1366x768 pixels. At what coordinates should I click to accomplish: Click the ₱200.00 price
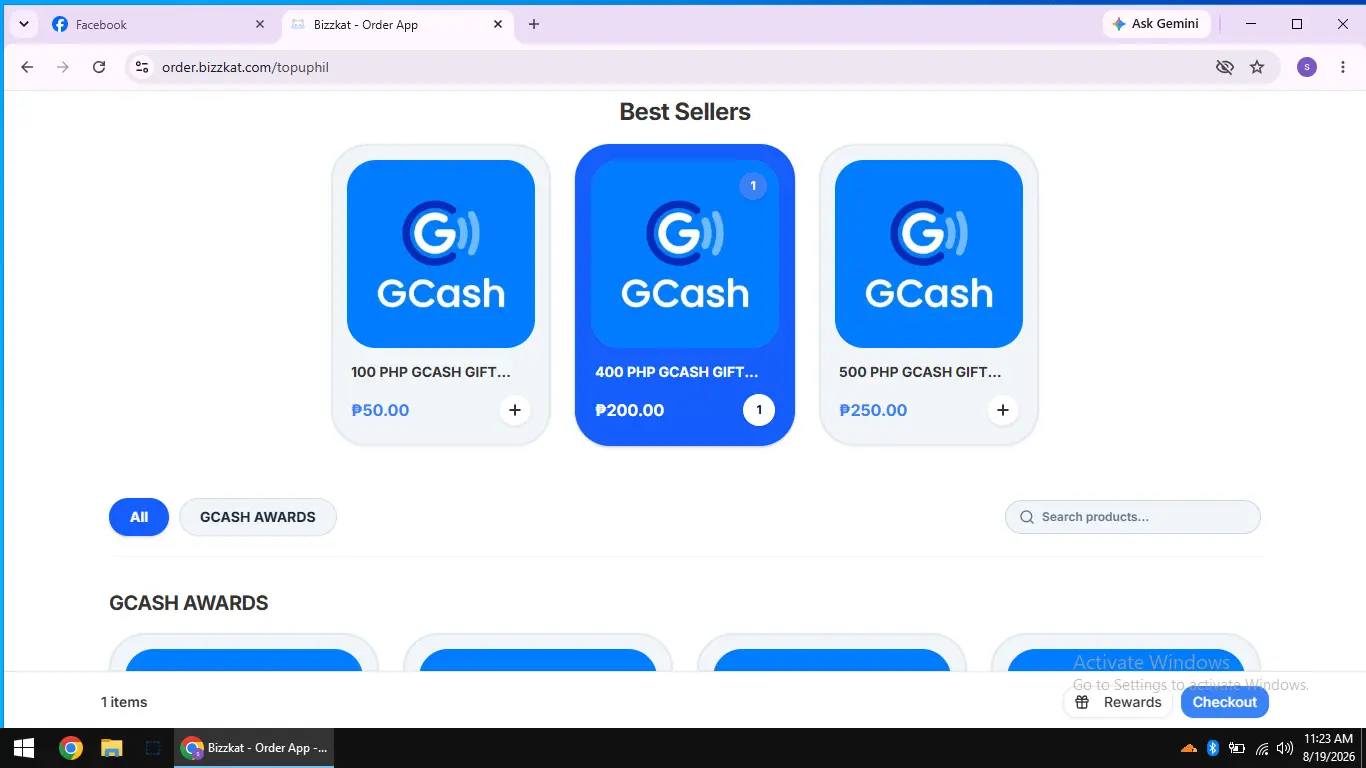coord(630,410)
